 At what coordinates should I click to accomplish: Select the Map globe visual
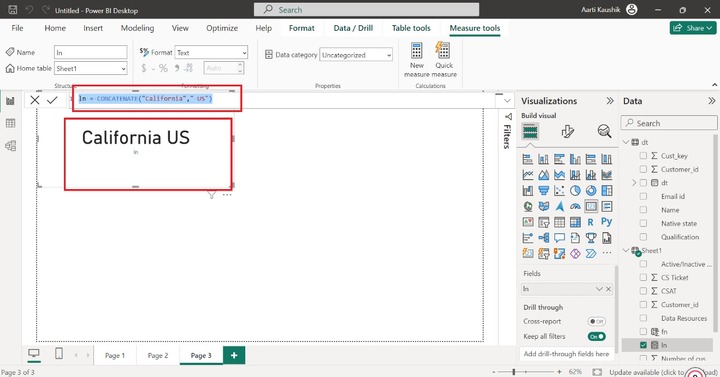(528, 207)
